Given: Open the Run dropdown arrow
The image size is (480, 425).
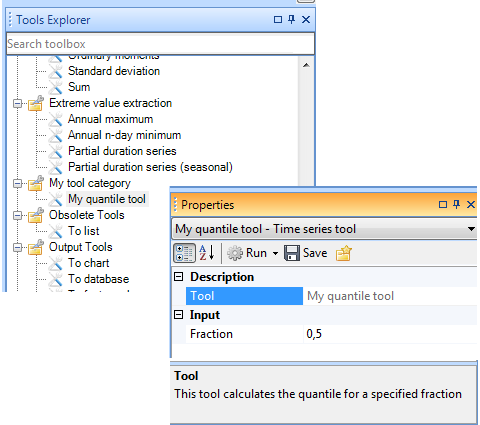Looking at the screenshot, I should click(275, 253).
